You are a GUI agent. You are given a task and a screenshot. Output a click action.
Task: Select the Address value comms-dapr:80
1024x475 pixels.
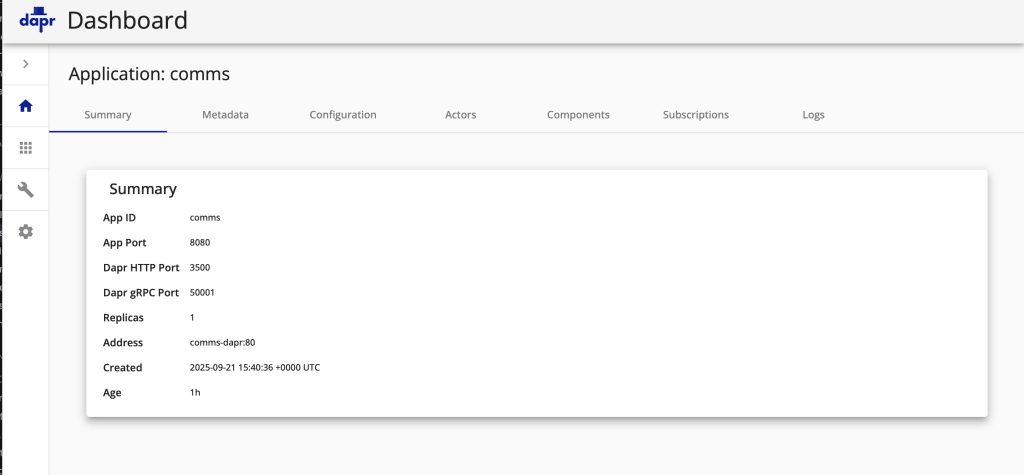(222, 342)
